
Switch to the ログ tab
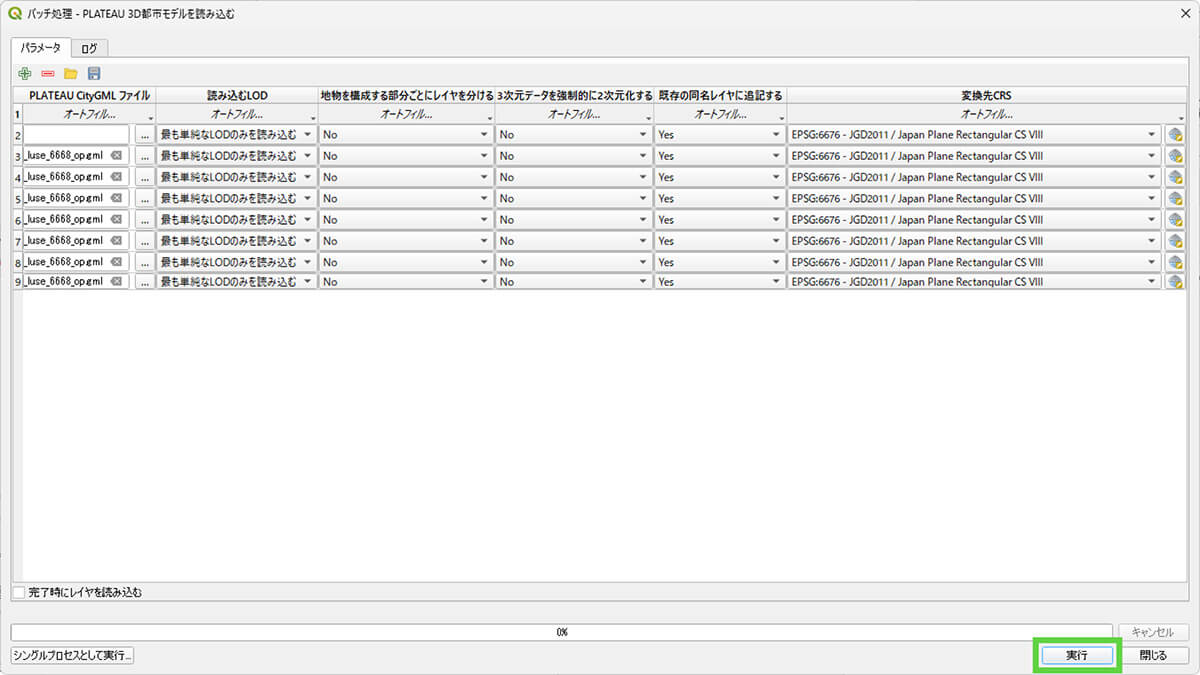point(89,48)
